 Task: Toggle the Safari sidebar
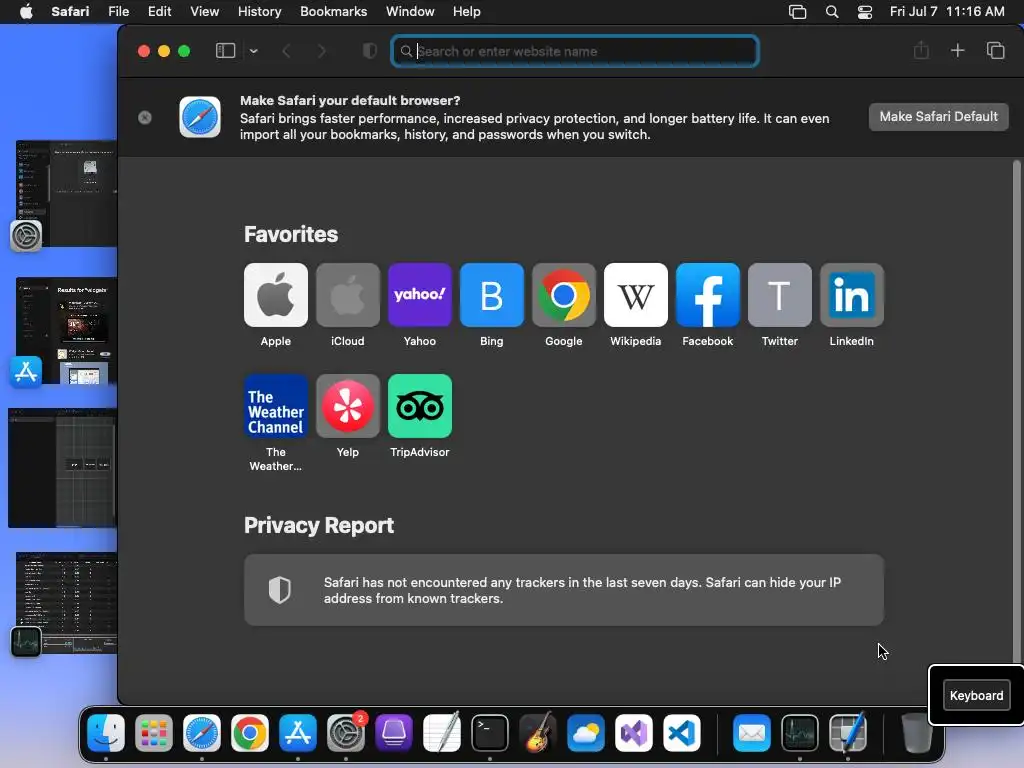pyautogui.click(x=225, y=51)
